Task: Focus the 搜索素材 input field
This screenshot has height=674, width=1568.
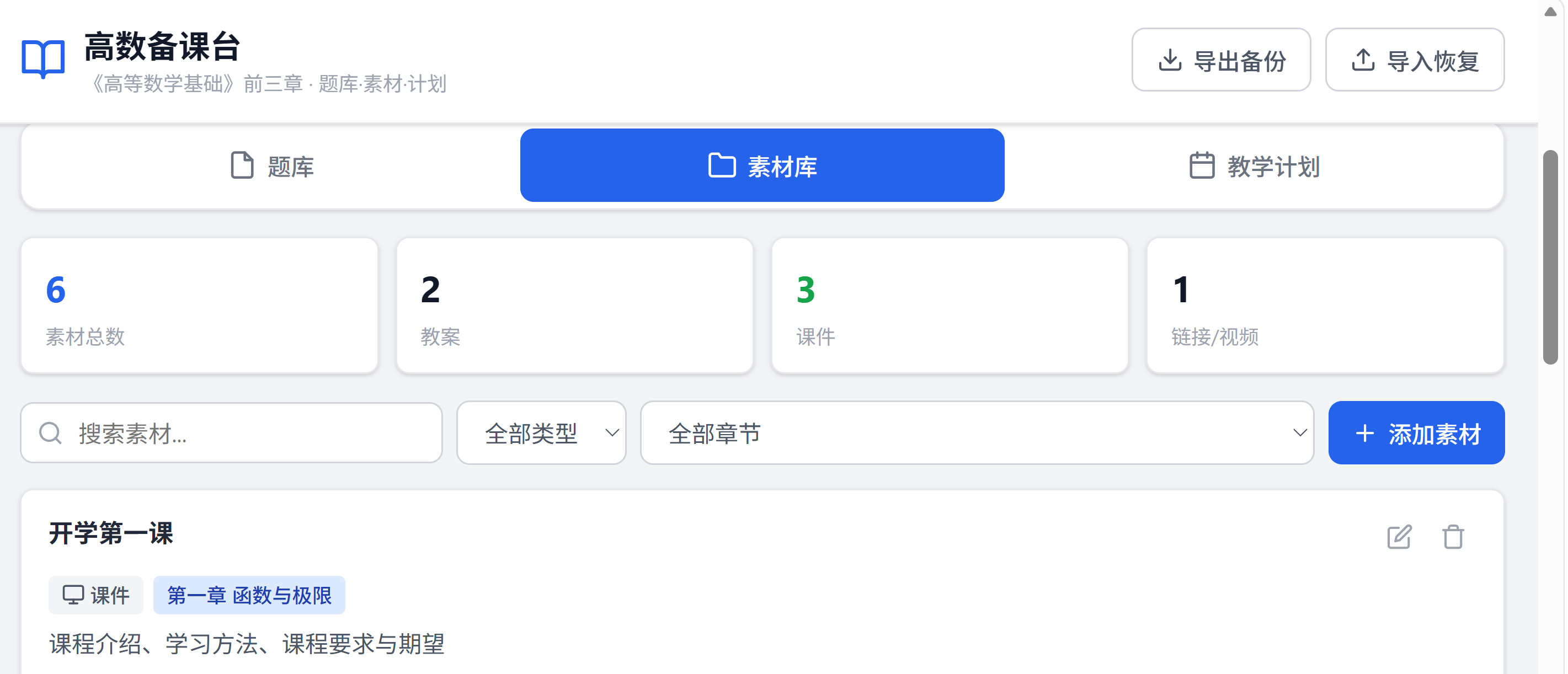Action: point(231,432)
